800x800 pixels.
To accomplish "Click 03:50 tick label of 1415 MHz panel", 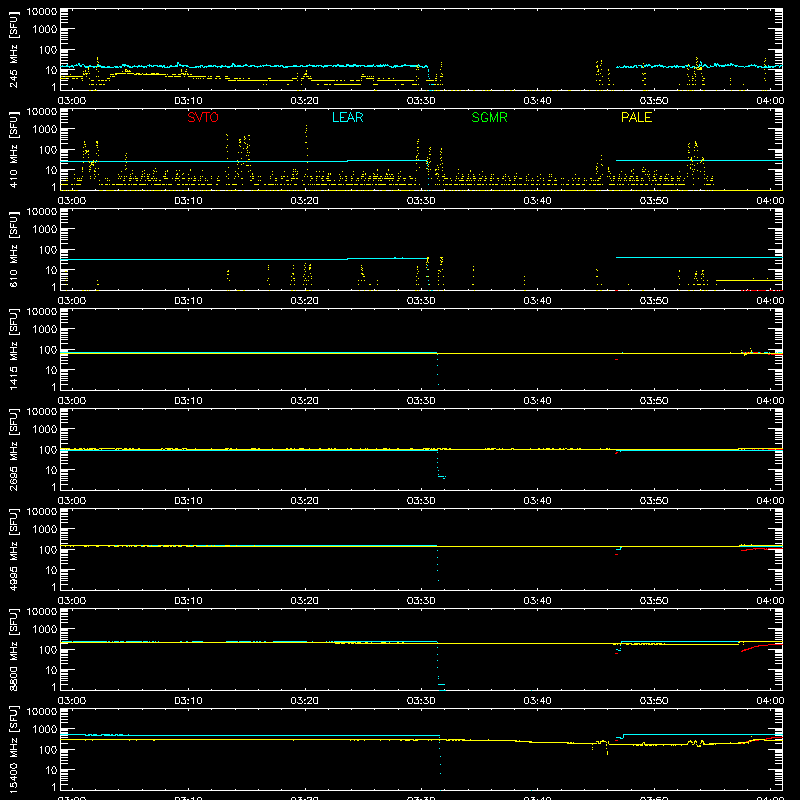I will click(654, 401).
